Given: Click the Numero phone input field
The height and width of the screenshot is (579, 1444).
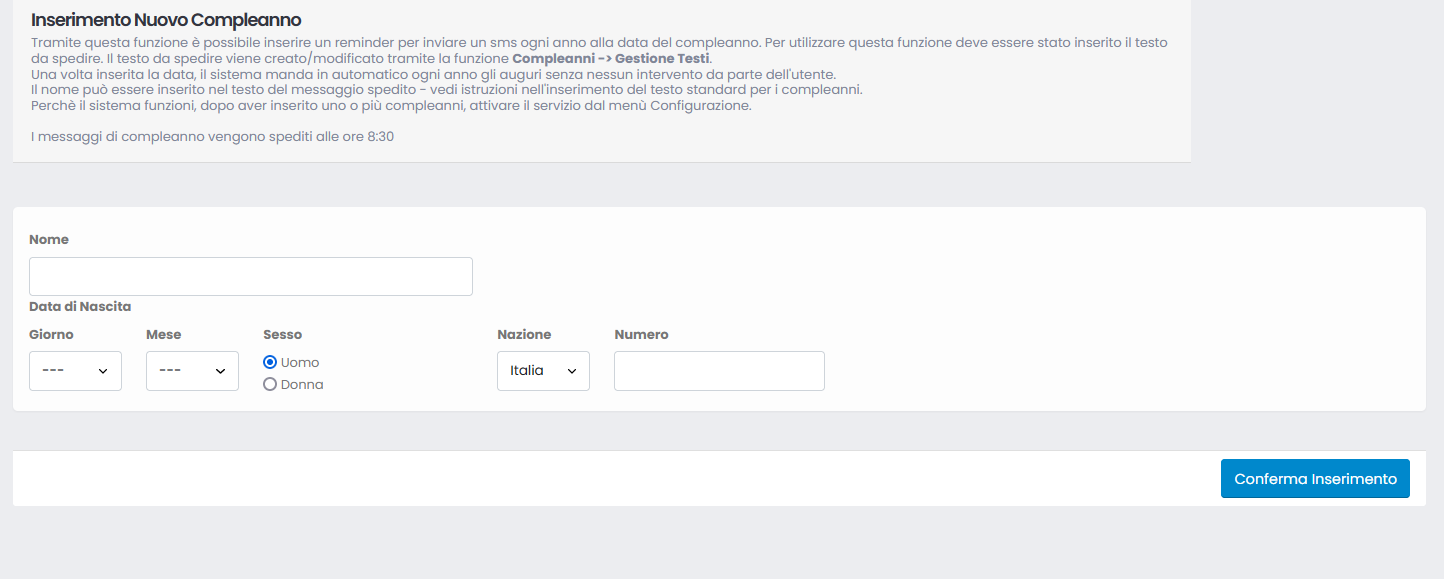Looking at the screenshot, I should (719, 371).
